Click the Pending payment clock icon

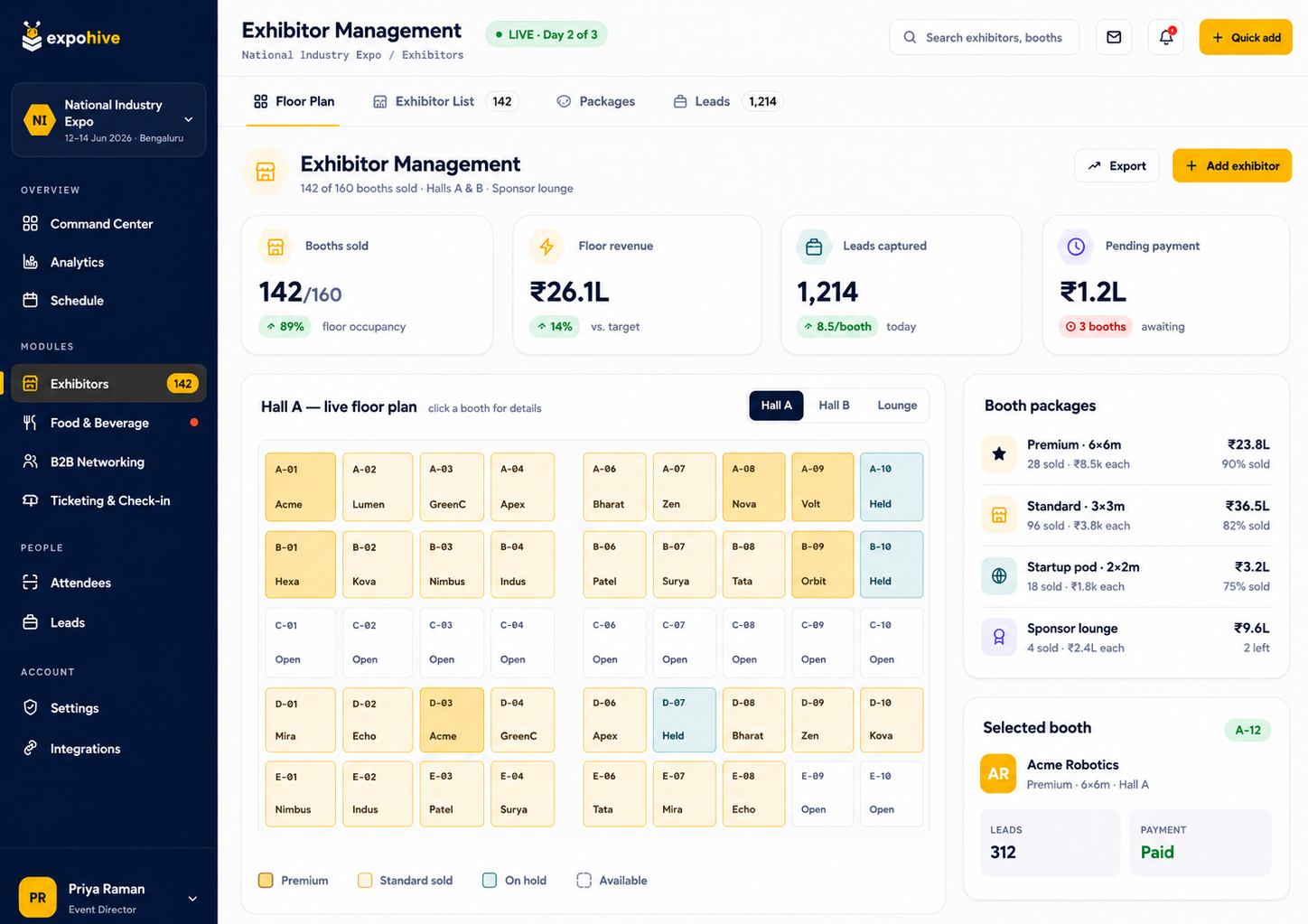pyautogui.click(x=1076, y=247)
